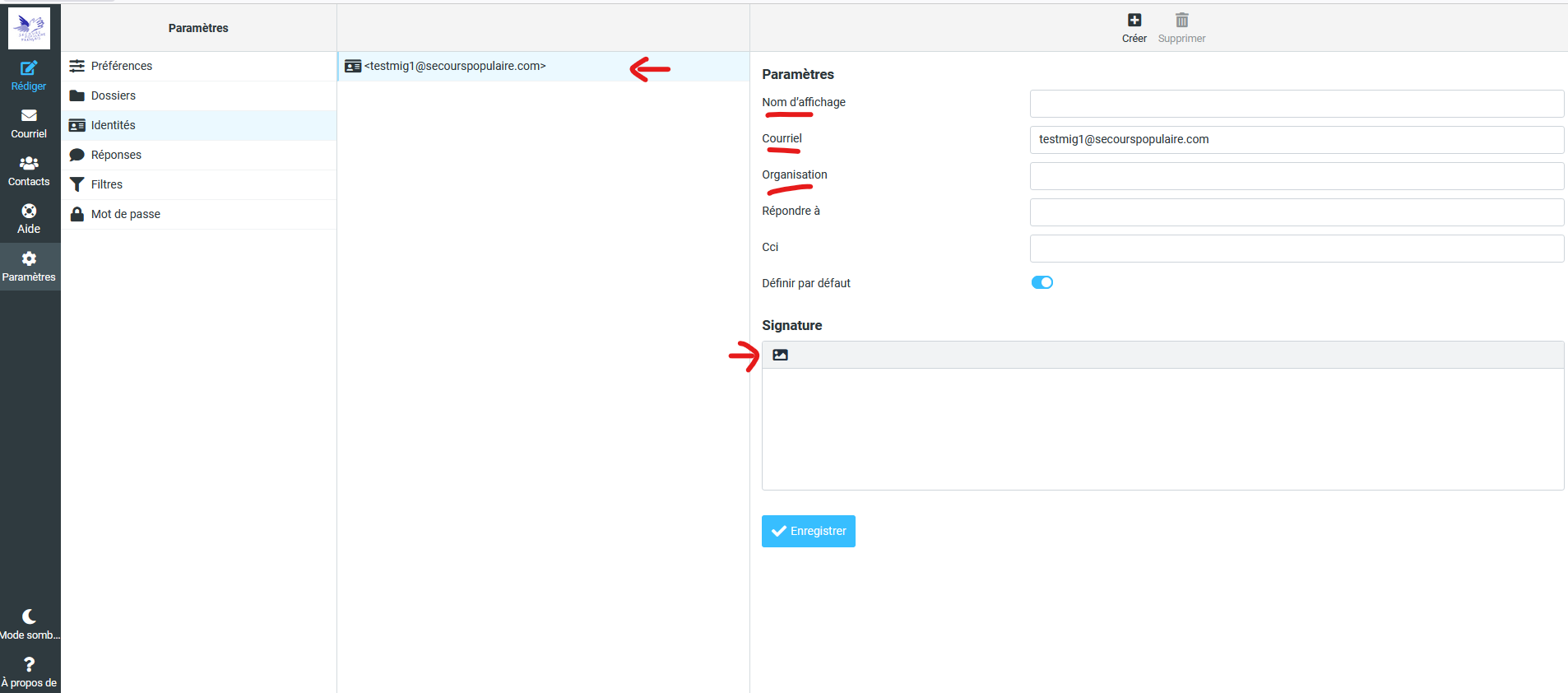
Task: Go to Filtres settings
Action: click(x=107, y=184)
